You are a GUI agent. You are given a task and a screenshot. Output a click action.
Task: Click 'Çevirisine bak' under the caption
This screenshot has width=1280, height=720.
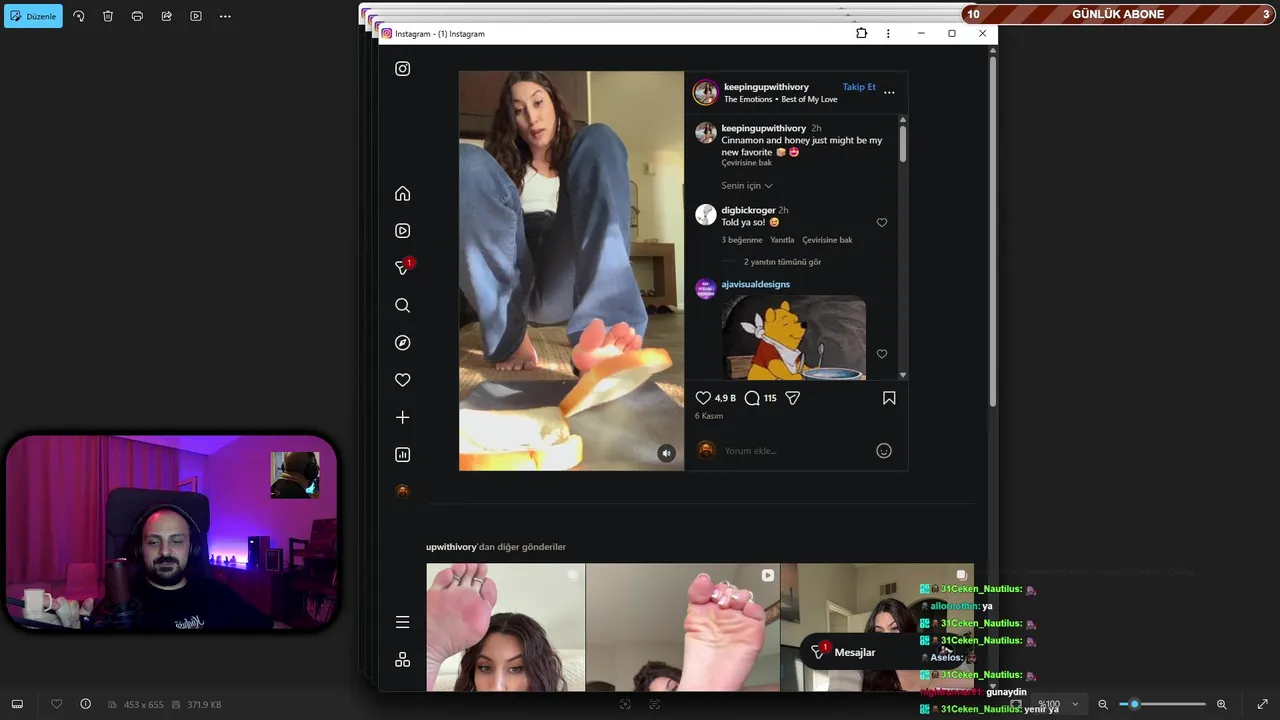point(747,163)
